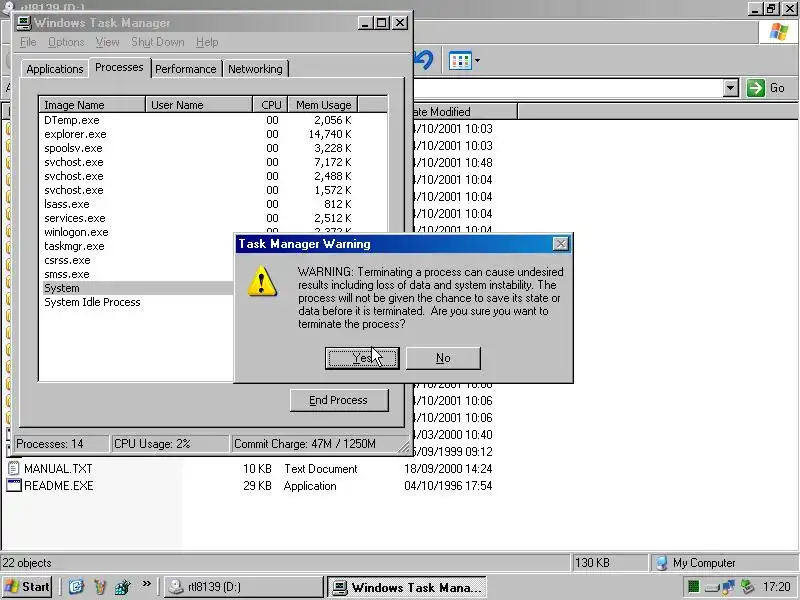Click the network connection tray icon

click(x=729, y=587)
